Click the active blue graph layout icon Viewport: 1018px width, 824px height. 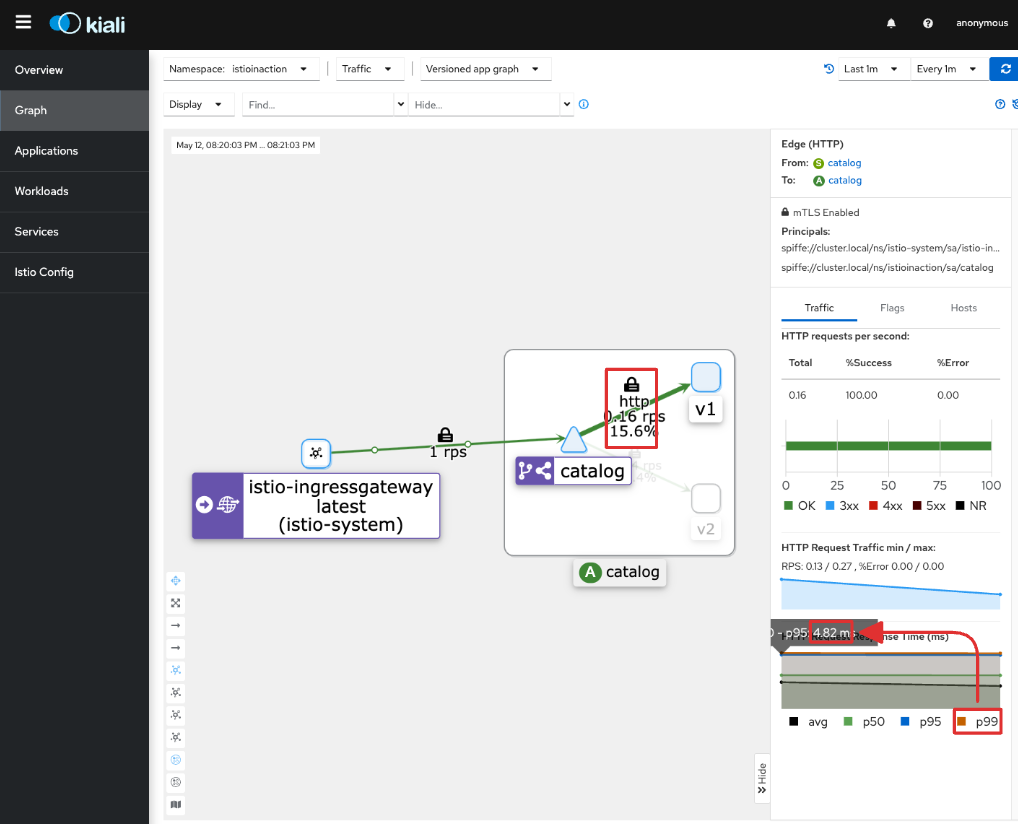coord(175,670)
